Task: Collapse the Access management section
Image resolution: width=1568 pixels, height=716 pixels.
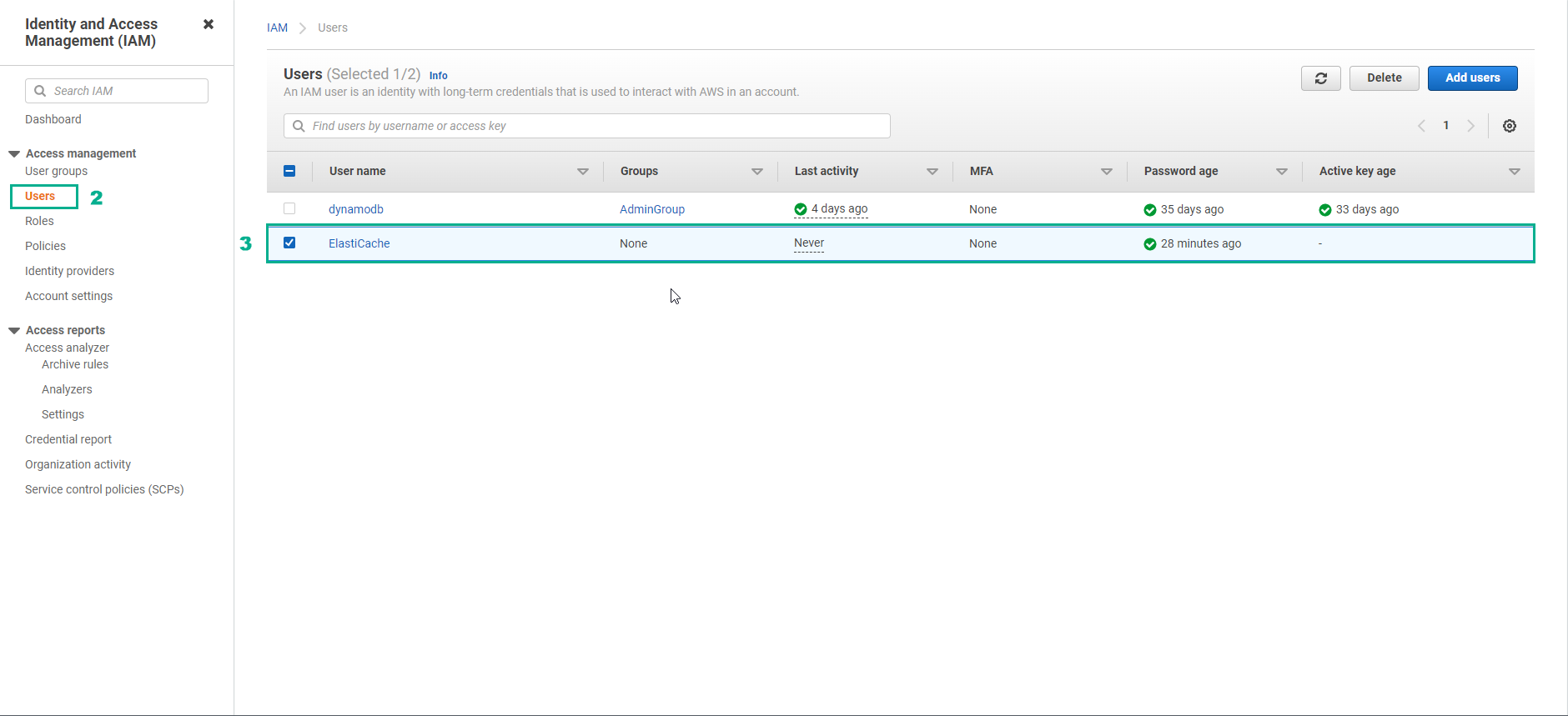Action: [x=14, y=154]
